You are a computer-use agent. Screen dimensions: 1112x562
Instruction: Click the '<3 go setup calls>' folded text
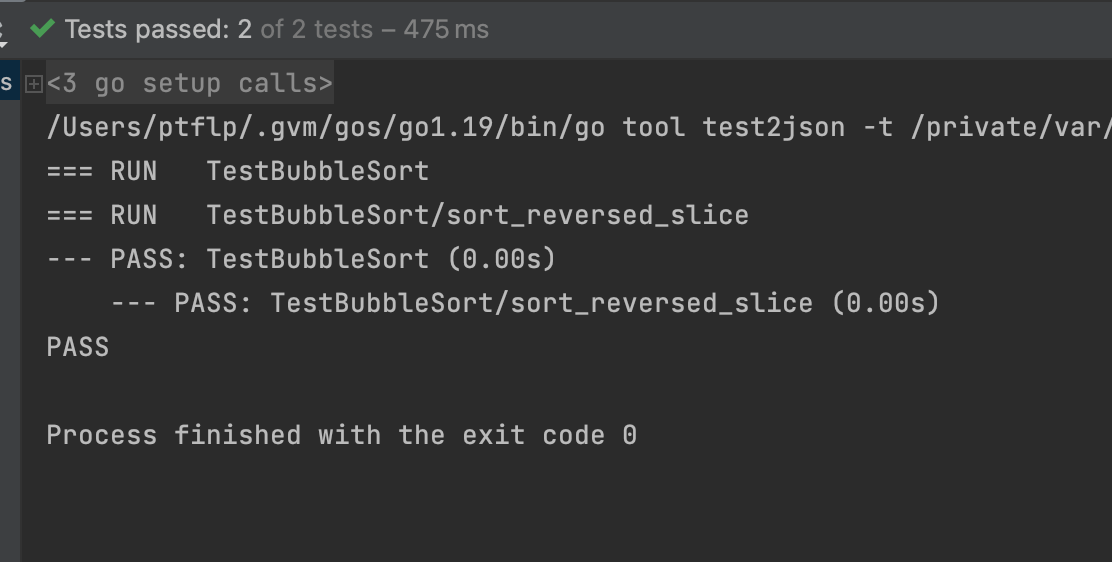point(189,84)
